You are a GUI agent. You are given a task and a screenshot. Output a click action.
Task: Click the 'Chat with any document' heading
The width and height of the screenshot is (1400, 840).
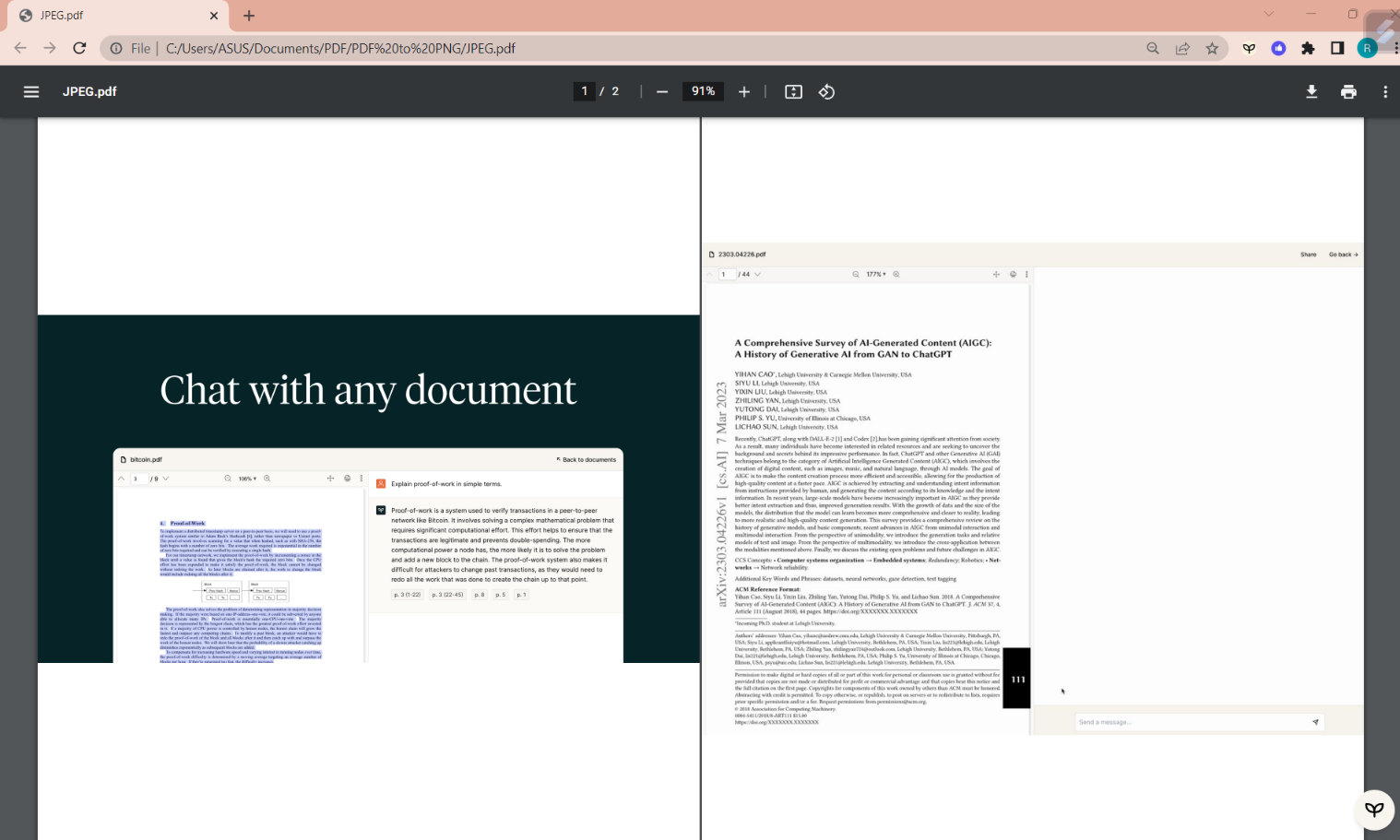click(x=368, y=391)
